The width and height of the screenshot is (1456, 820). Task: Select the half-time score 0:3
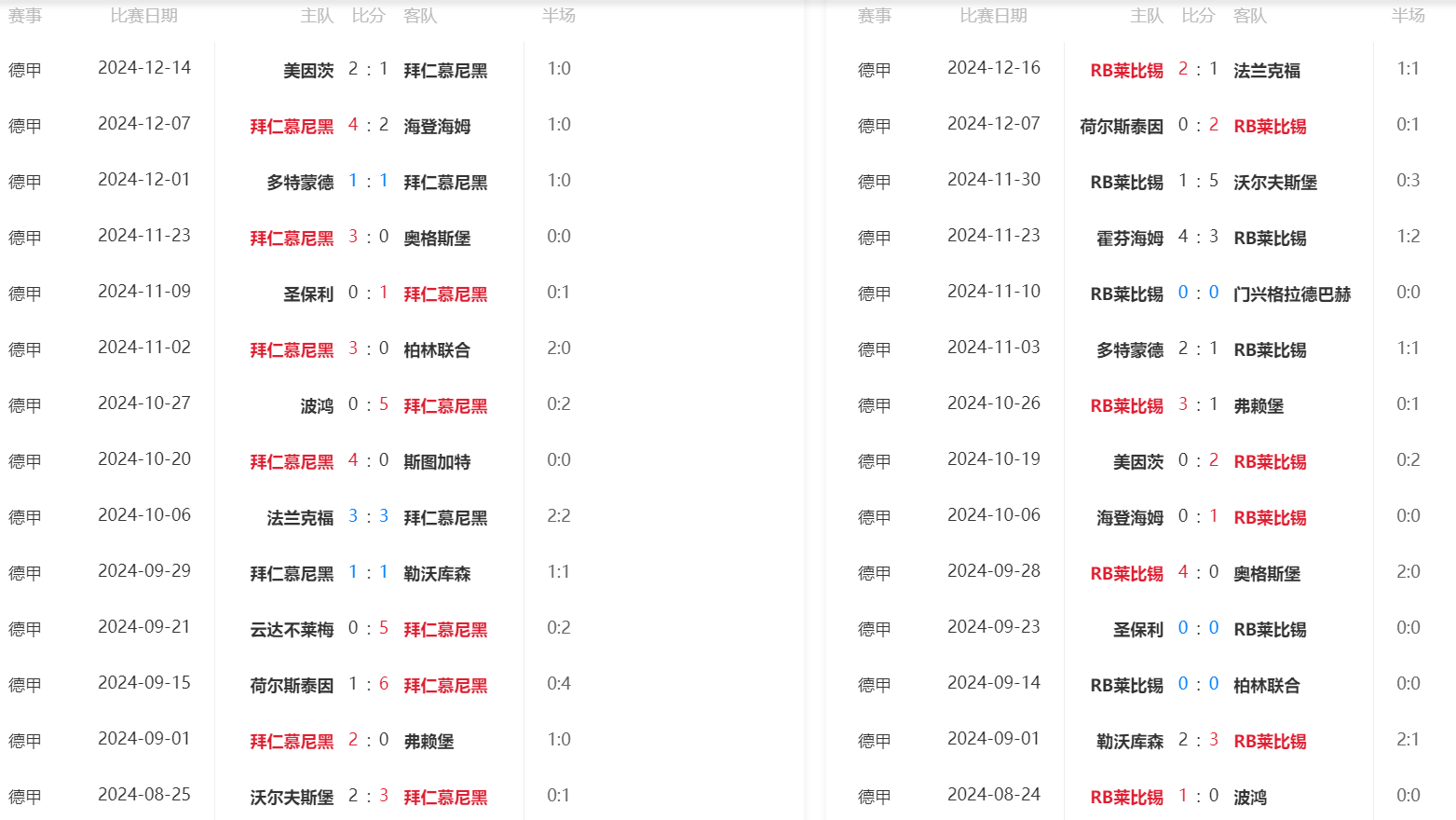pyautogui.click(x=1408, y=181)
